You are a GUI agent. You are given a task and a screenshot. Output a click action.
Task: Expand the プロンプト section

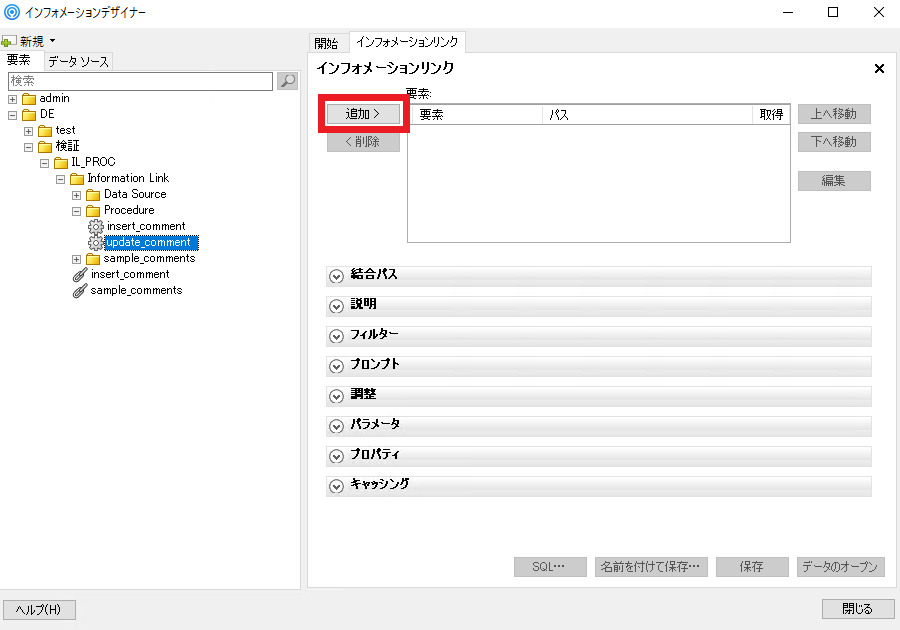pos(336,365)
